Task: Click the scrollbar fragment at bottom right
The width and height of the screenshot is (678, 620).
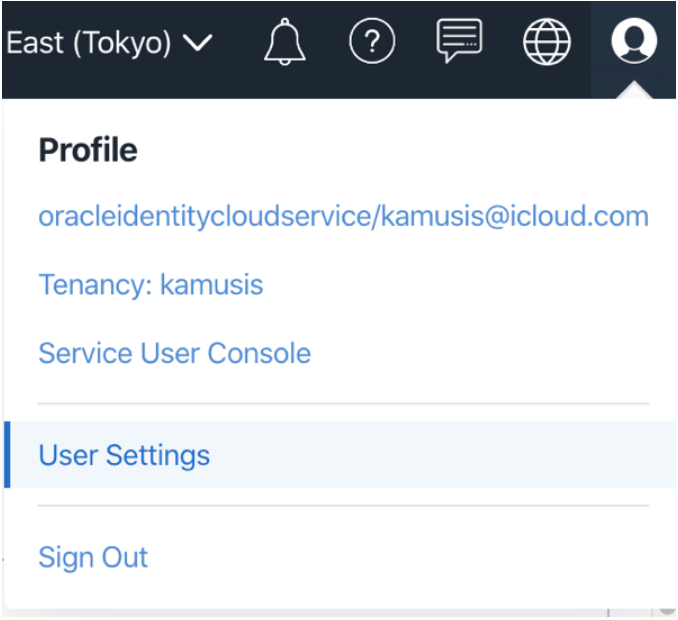Action: click(667, 608)
